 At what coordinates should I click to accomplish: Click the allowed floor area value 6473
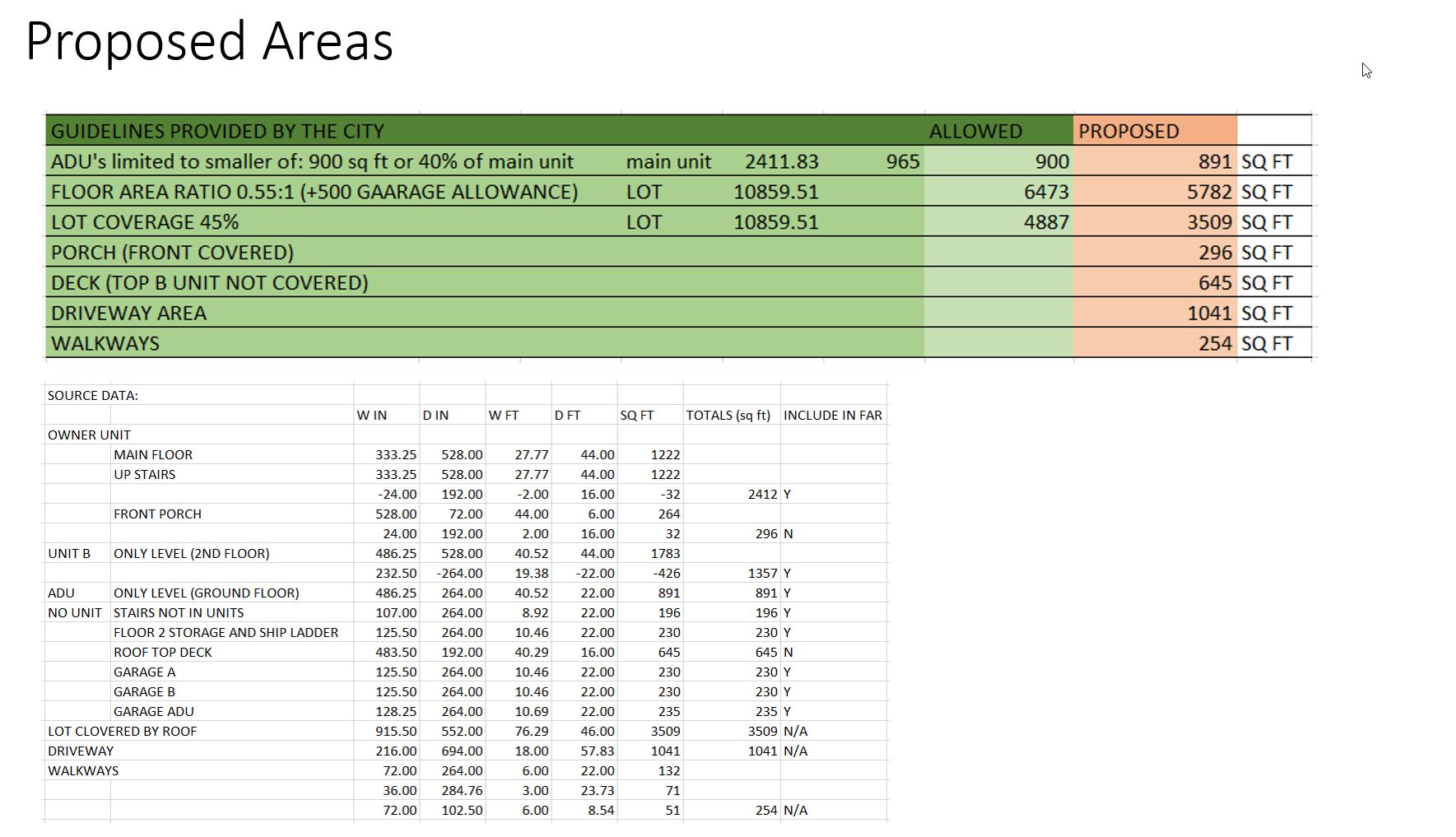(x=1045, y=192)
